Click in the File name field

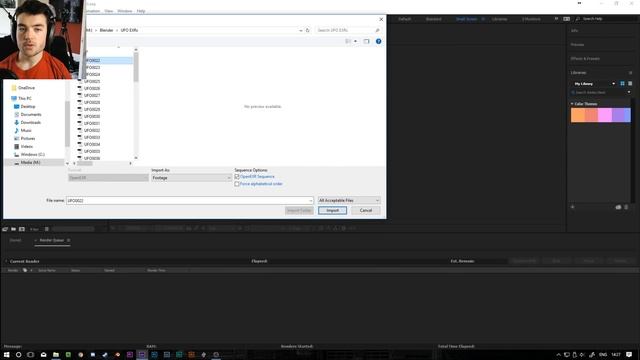pos(189,200)
